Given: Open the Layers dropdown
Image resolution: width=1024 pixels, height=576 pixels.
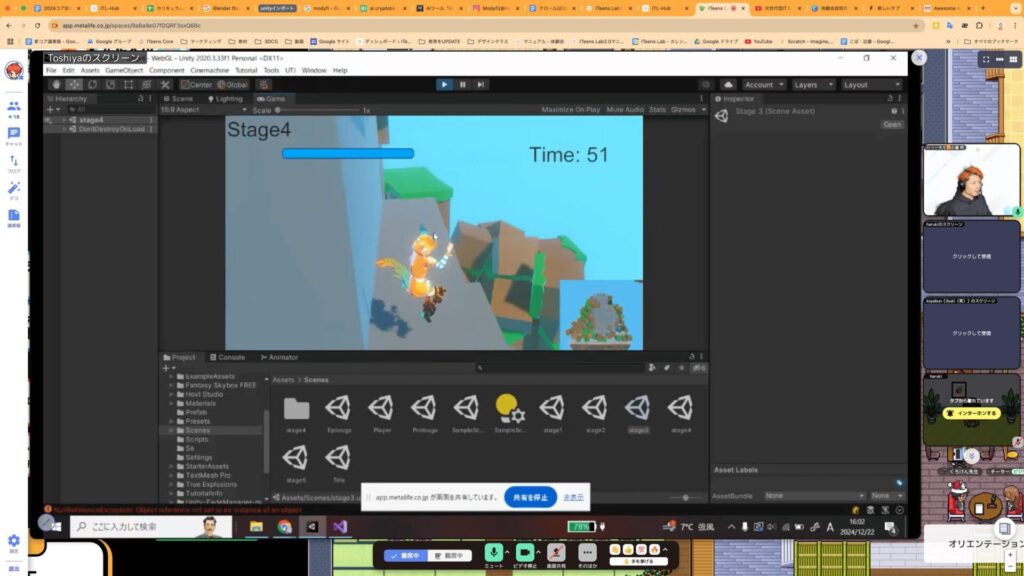Looking at the screenshot, I should click(812, 85).
